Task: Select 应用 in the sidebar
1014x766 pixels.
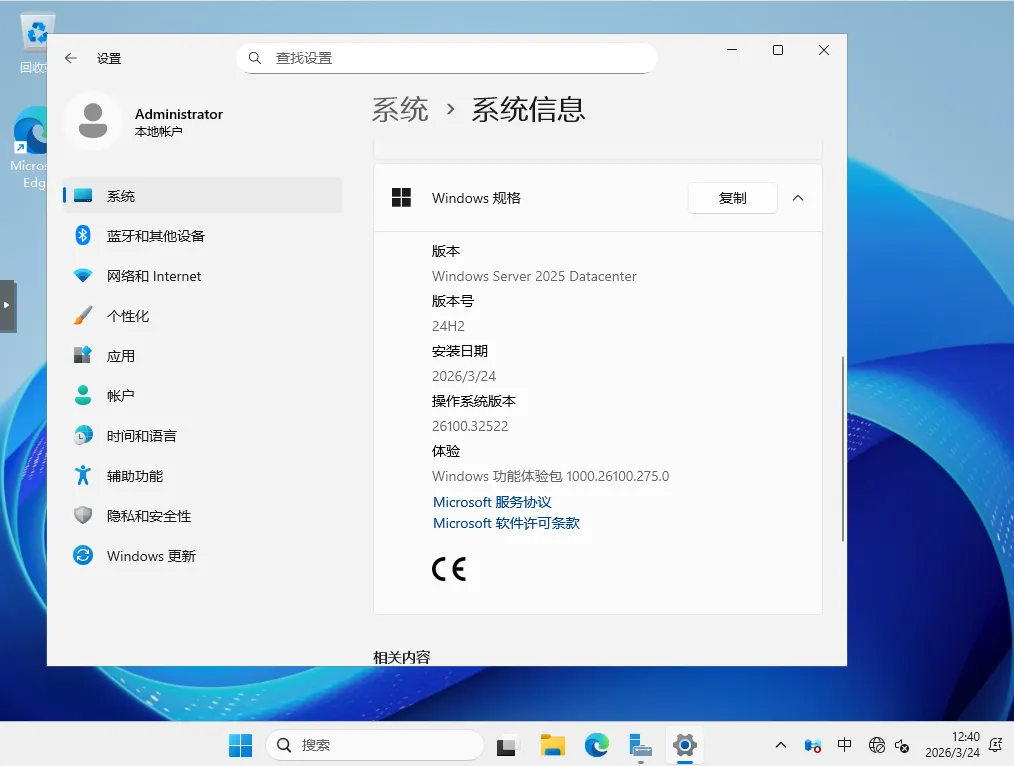Action: 203,356
